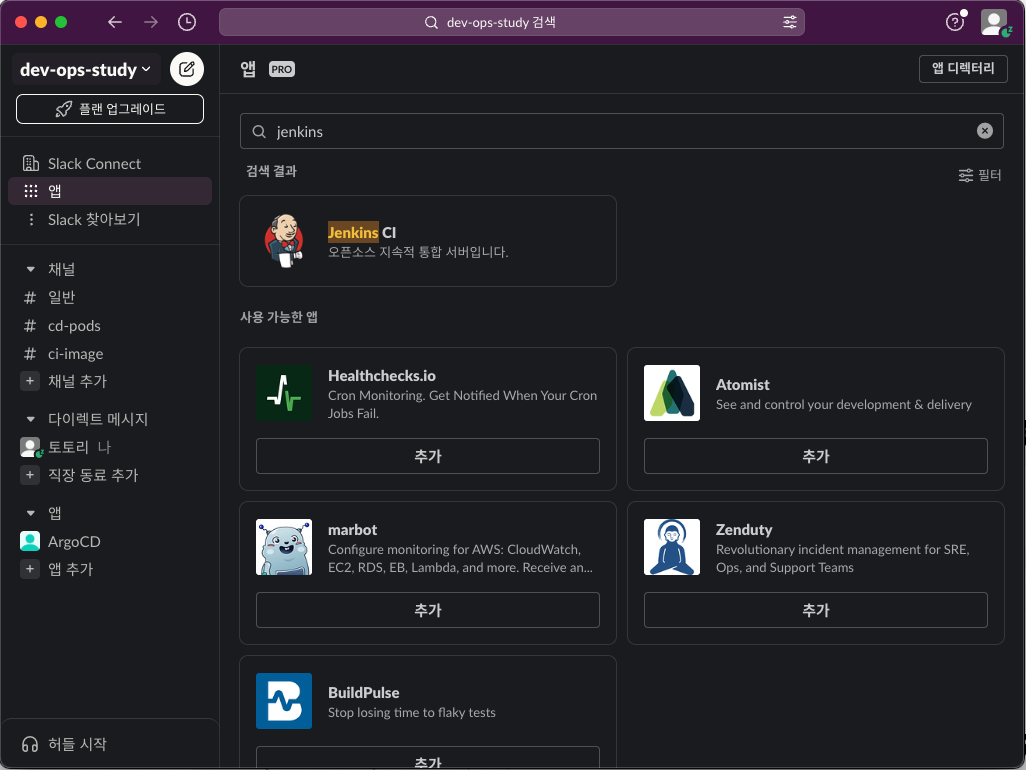
Task: Open 필터 options for search results
Action: point(980,175)
